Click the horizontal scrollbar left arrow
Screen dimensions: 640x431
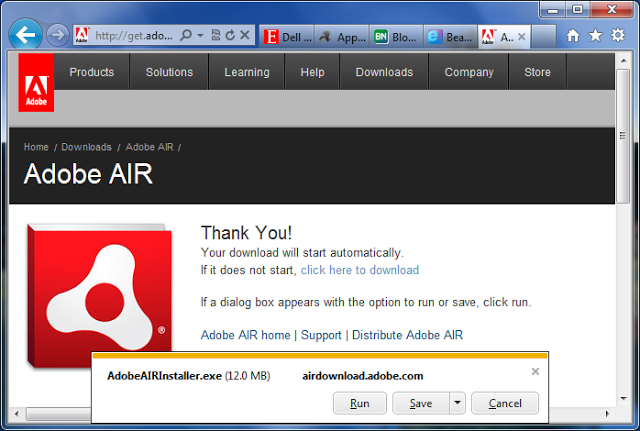tap(17, 414)
